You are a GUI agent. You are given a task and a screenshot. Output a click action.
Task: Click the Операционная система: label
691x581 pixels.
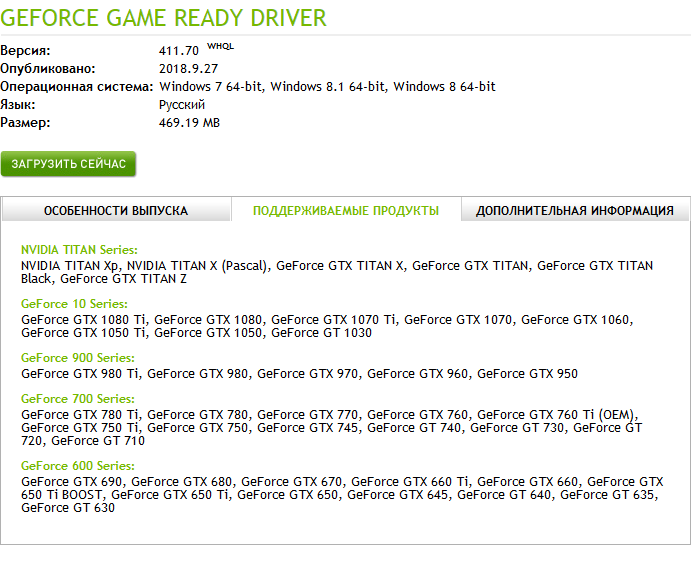(x=77, y=86)
